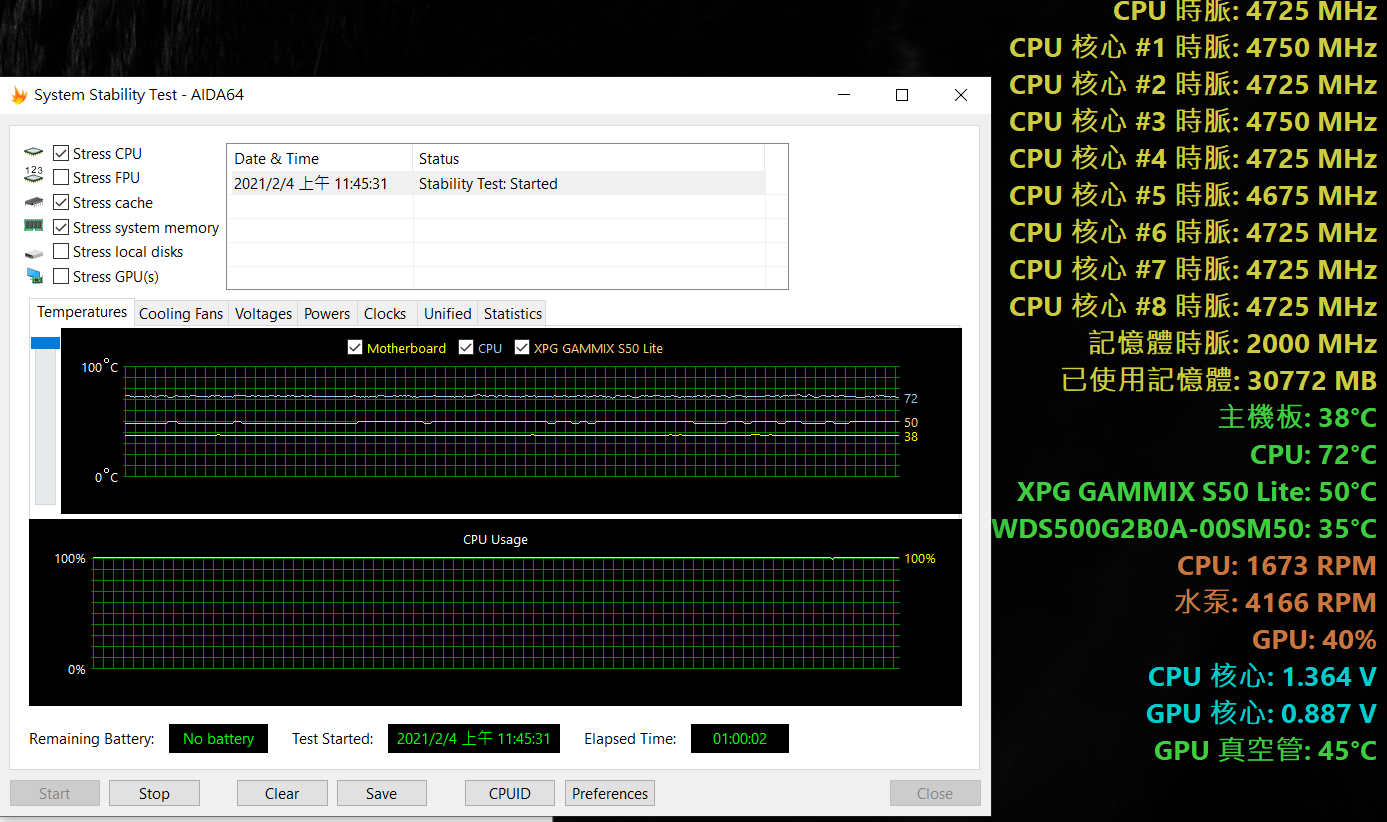The image size is (1387, 822).
Task: Save the stability test results
Action: (381, 793)
